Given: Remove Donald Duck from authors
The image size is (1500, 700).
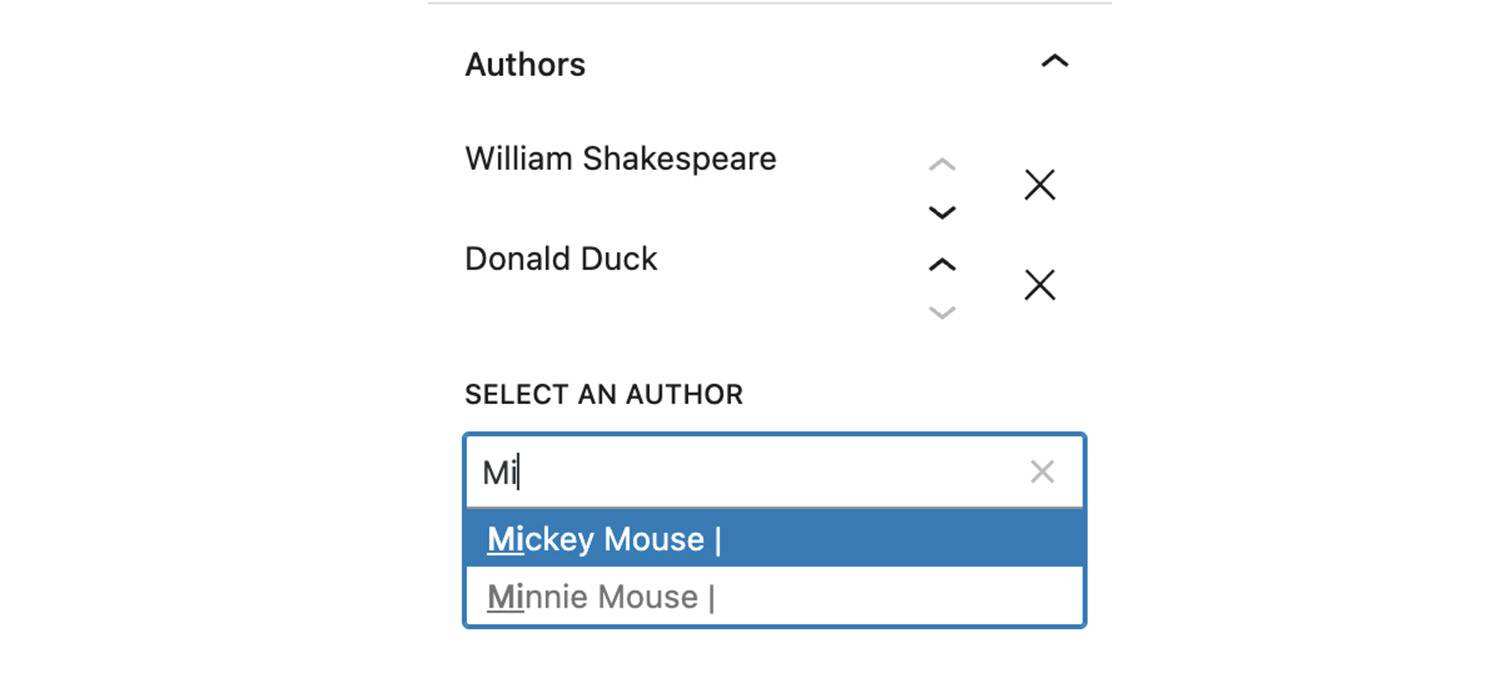Looking at the screenshot, I should tap(1040, 285).
